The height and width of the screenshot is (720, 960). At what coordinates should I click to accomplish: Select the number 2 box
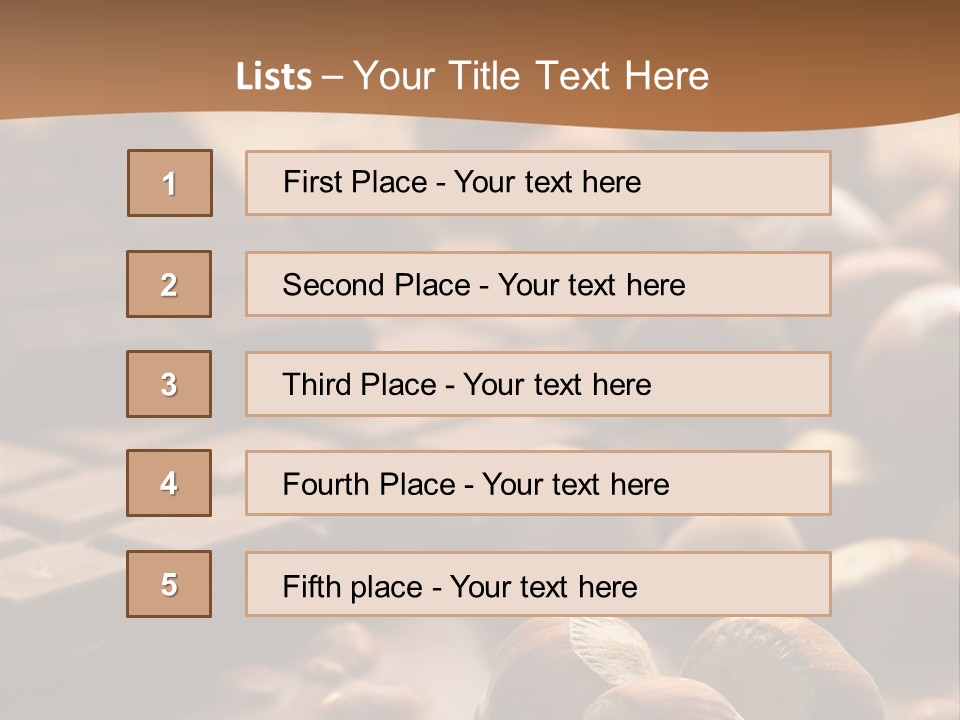(169, 284)
